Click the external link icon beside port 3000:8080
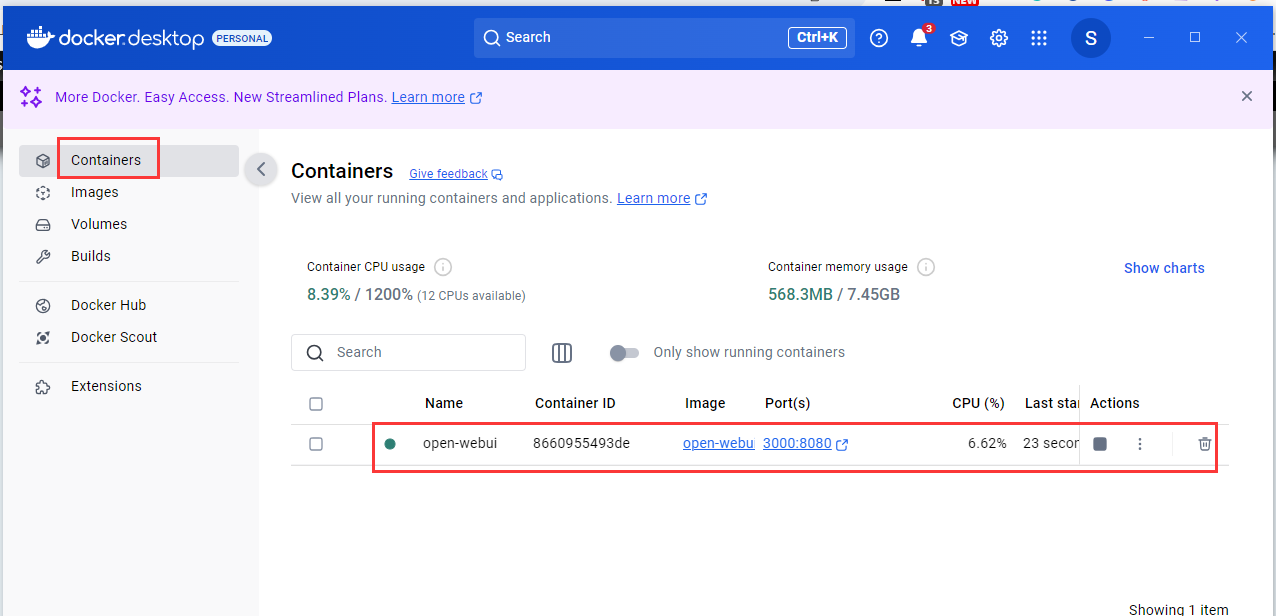Viewport: 1276px width, 616px height. 842,444
